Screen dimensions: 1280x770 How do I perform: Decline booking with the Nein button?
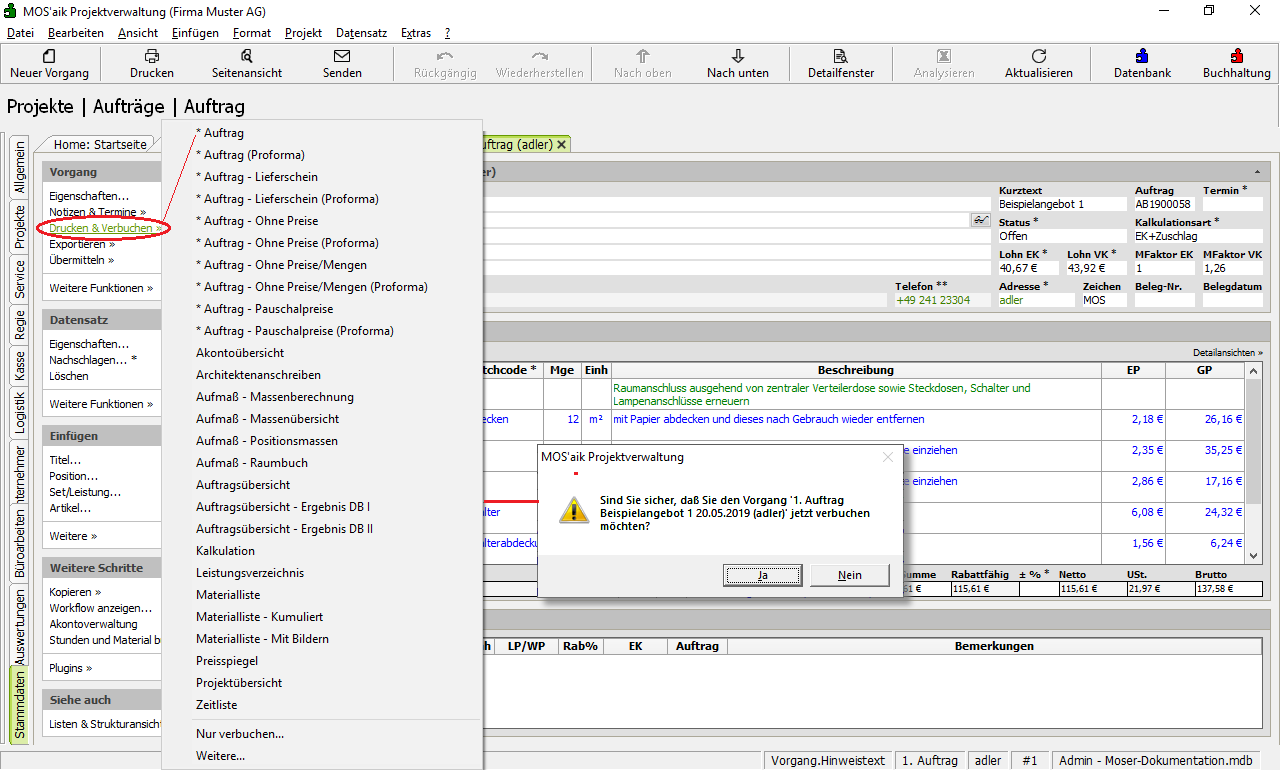click(849, 575)
